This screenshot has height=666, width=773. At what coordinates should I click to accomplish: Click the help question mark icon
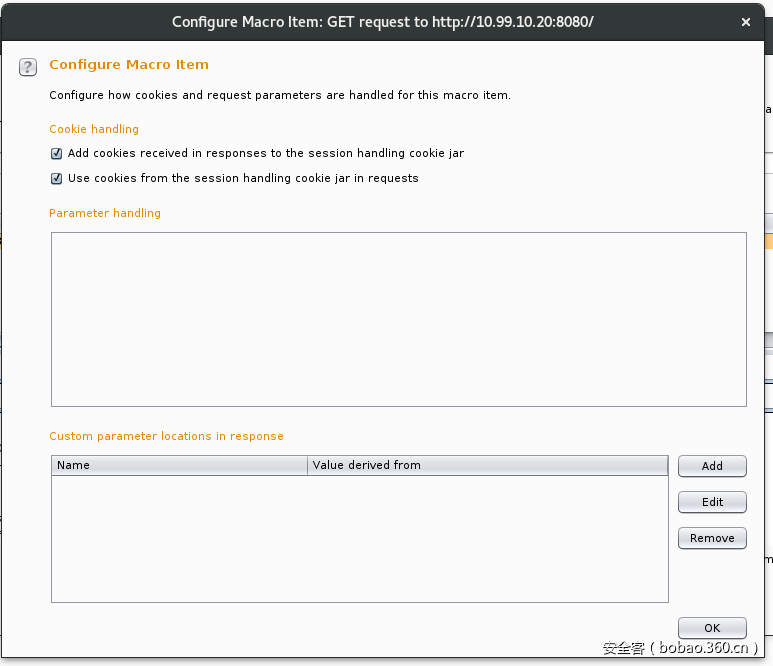28,67
